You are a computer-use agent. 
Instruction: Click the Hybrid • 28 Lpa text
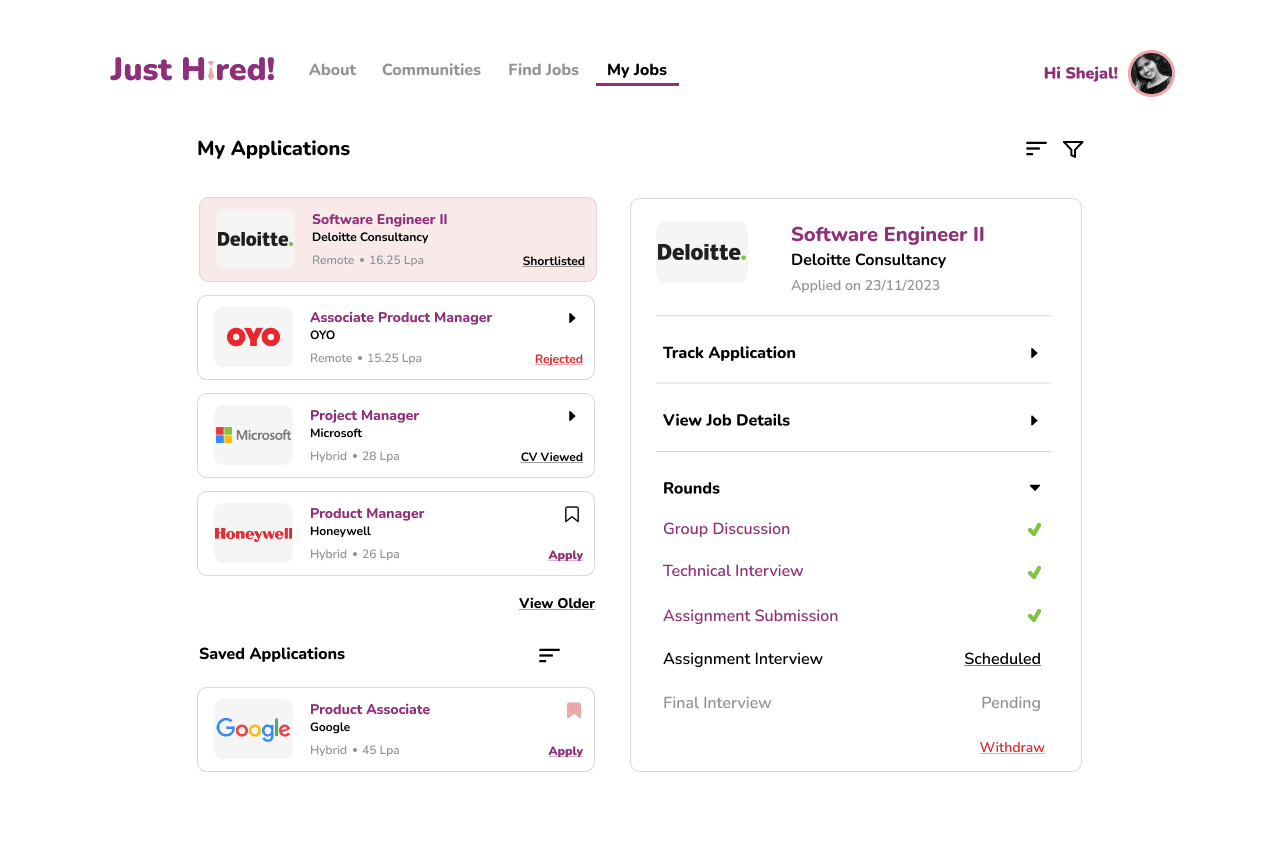click(x=354, y=456)
